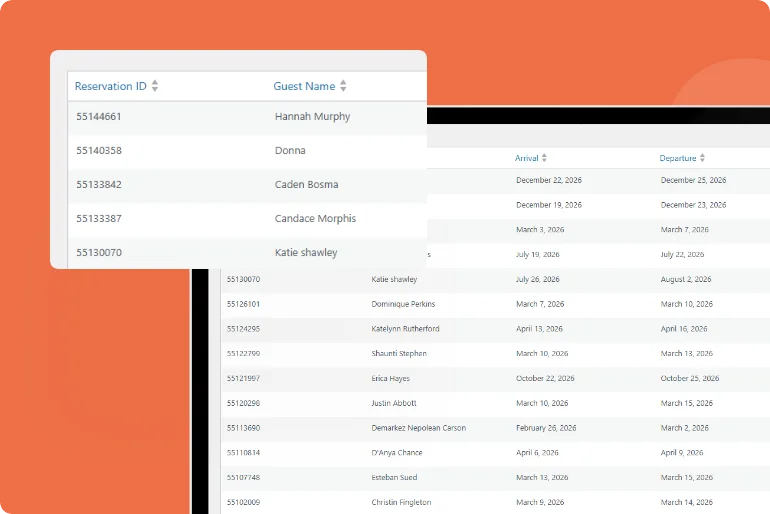Select the April 9, 2026 departure date
770x514 pixels.
(x=685, y=453)
